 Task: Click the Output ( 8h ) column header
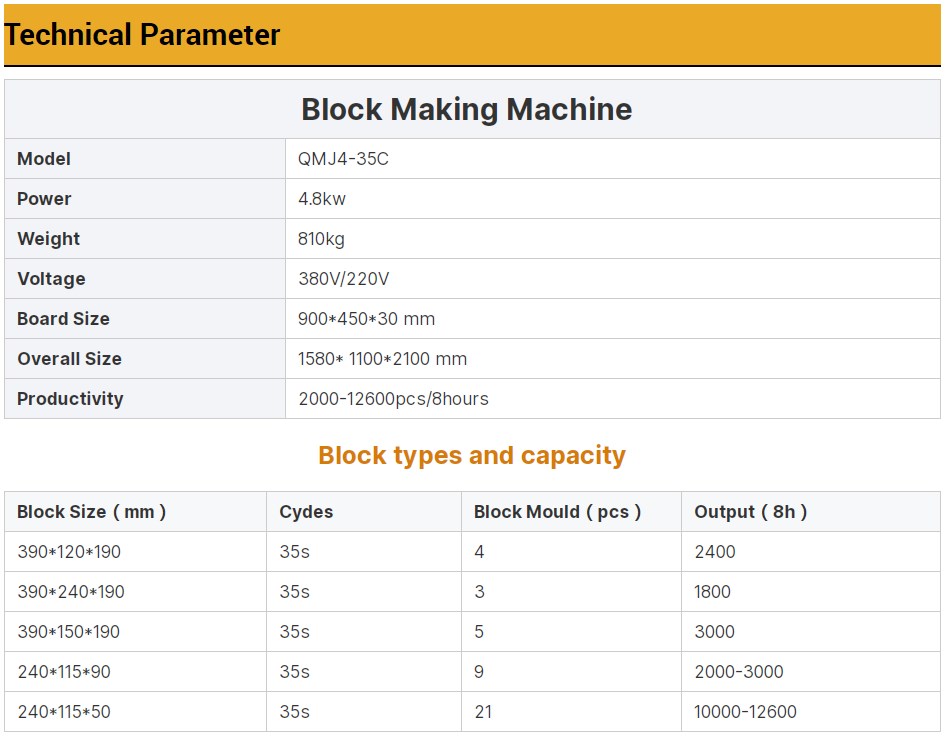pos(750,512)
